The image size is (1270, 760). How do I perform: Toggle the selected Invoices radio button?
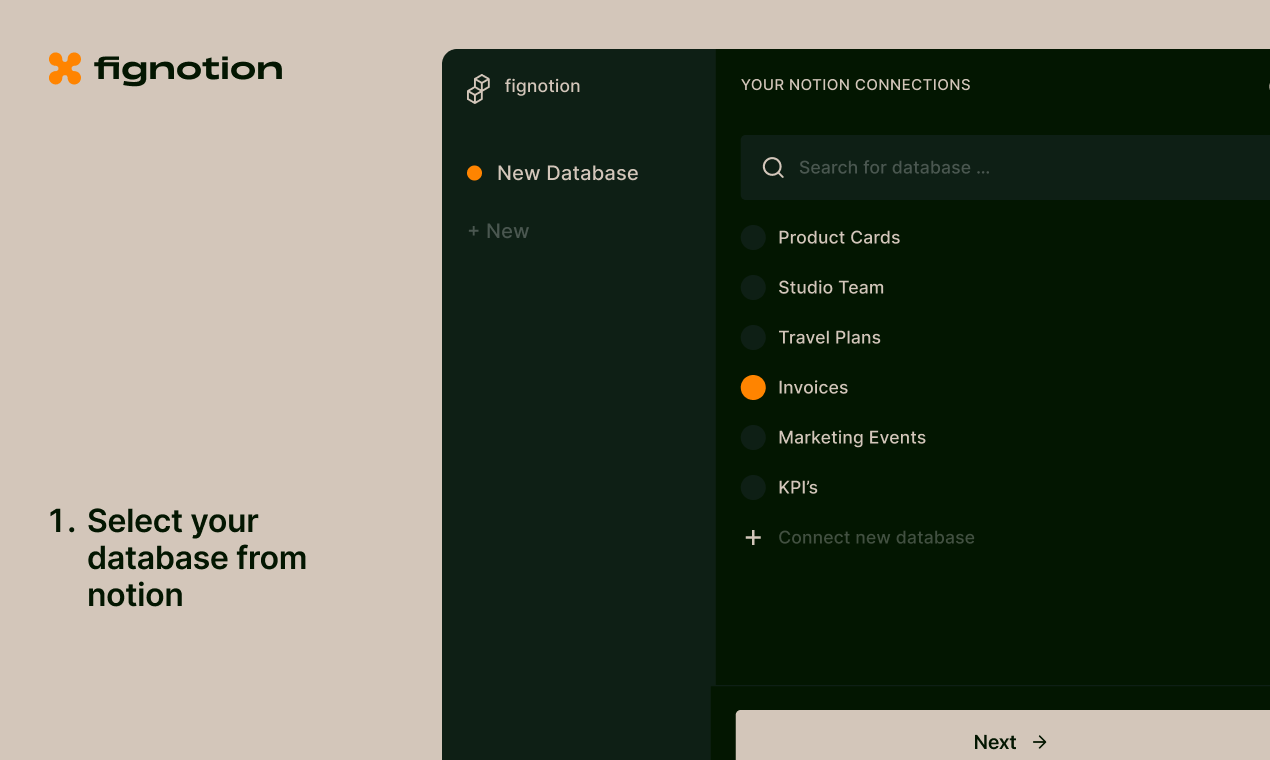[753, 387]
